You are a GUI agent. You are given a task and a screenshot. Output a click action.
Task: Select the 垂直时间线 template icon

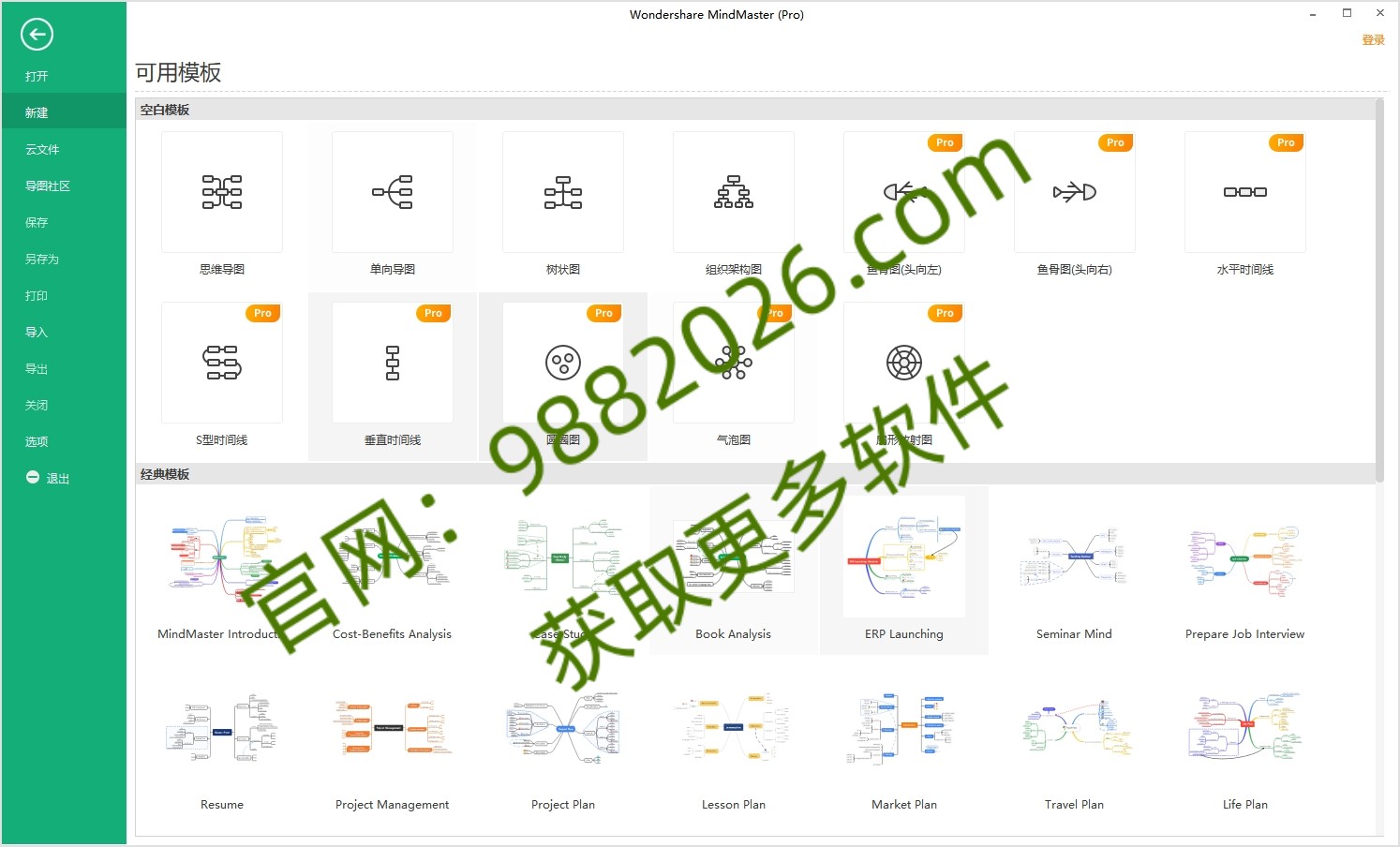coord(393,363)
